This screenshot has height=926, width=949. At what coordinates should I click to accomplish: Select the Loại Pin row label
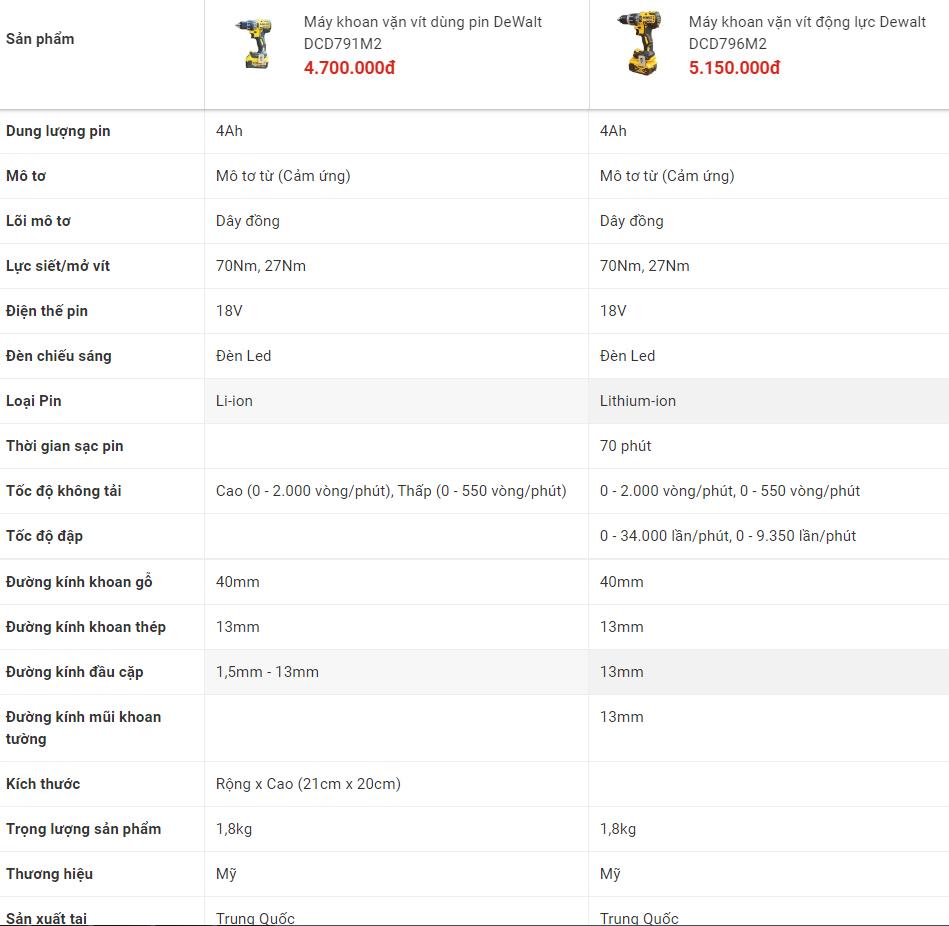[34, 401]
